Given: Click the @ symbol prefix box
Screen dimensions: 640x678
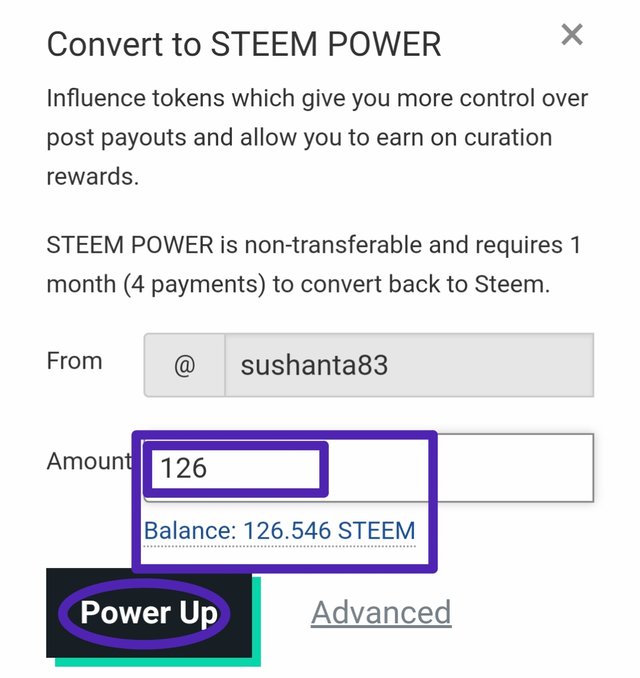Looking at the screenshot, I should tap(185, 365).
